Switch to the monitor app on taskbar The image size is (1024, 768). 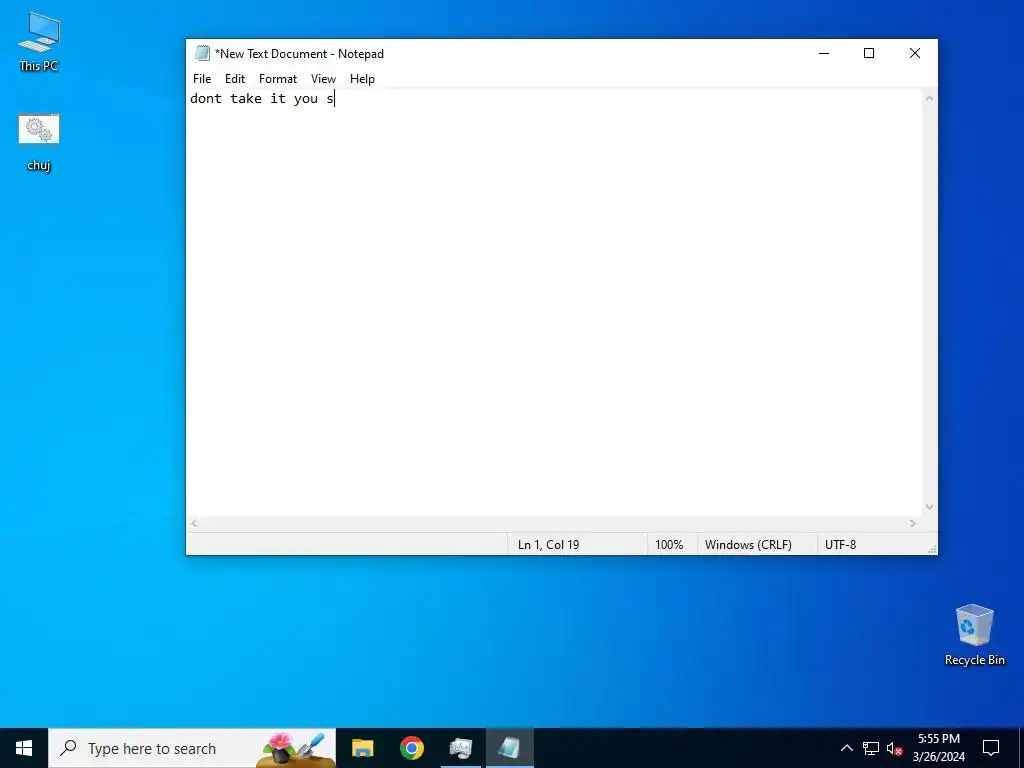point(461,748)
